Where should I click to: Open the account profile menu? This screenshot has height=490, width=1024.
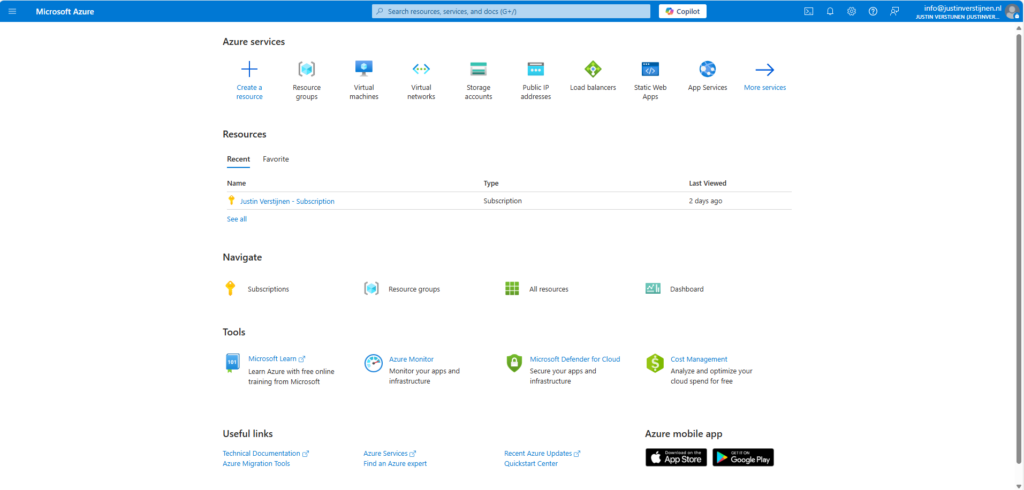pyautogui.click(x=1012, y=11)
